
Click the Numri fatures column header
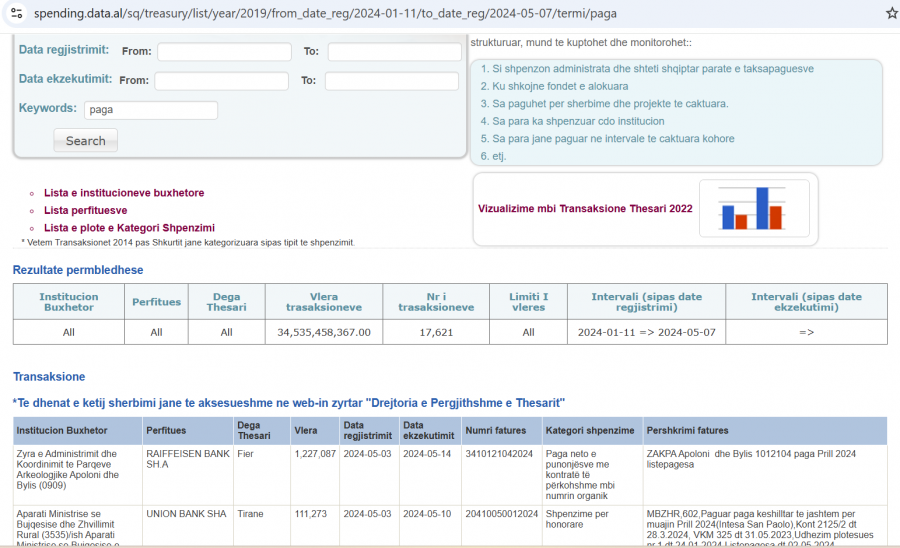pos(502,431)
